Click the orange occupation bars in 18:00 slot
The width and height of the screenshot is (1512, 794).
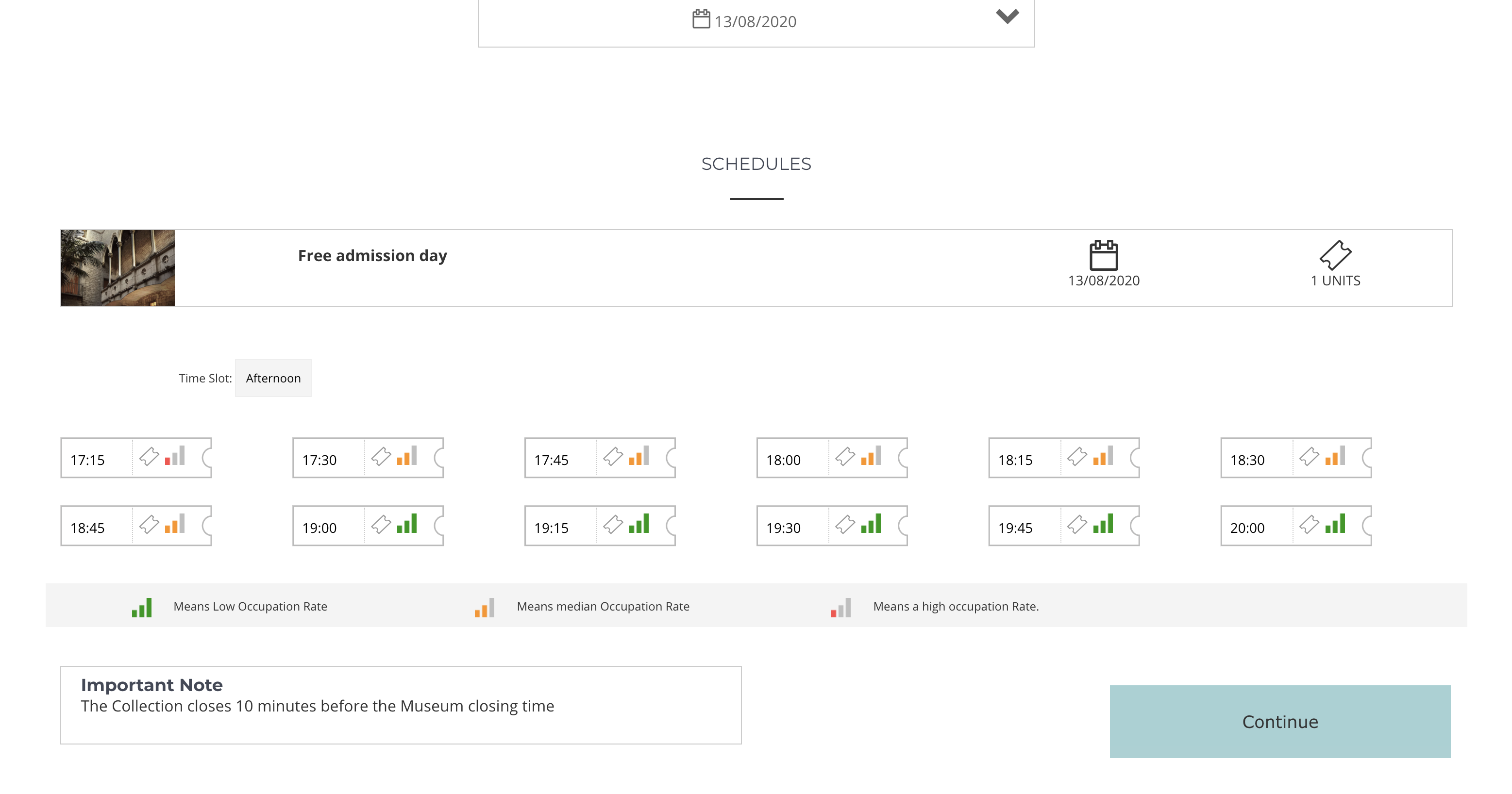tap(871, 455)
